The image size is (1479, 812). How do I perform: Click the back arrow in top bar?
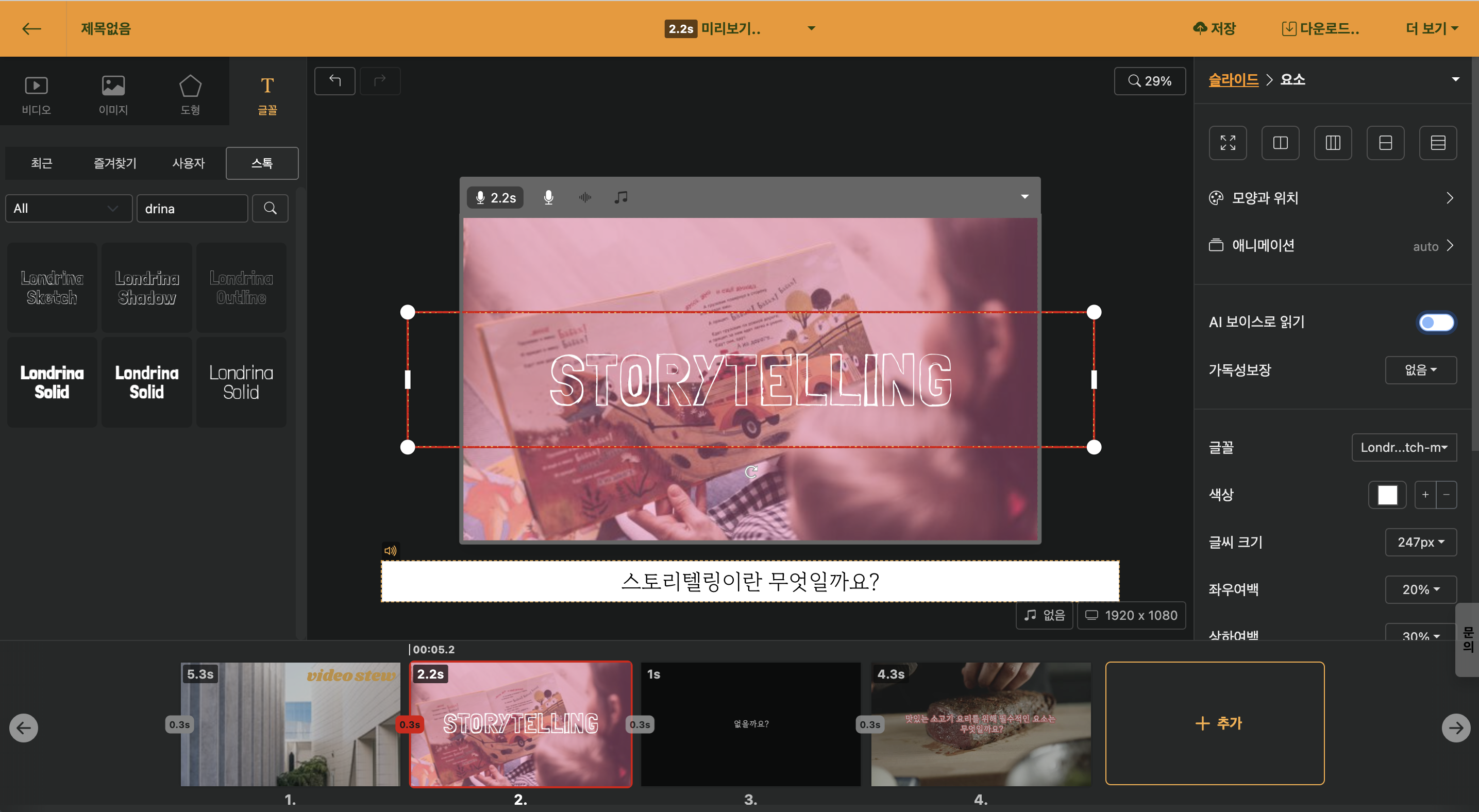[31, 29]
